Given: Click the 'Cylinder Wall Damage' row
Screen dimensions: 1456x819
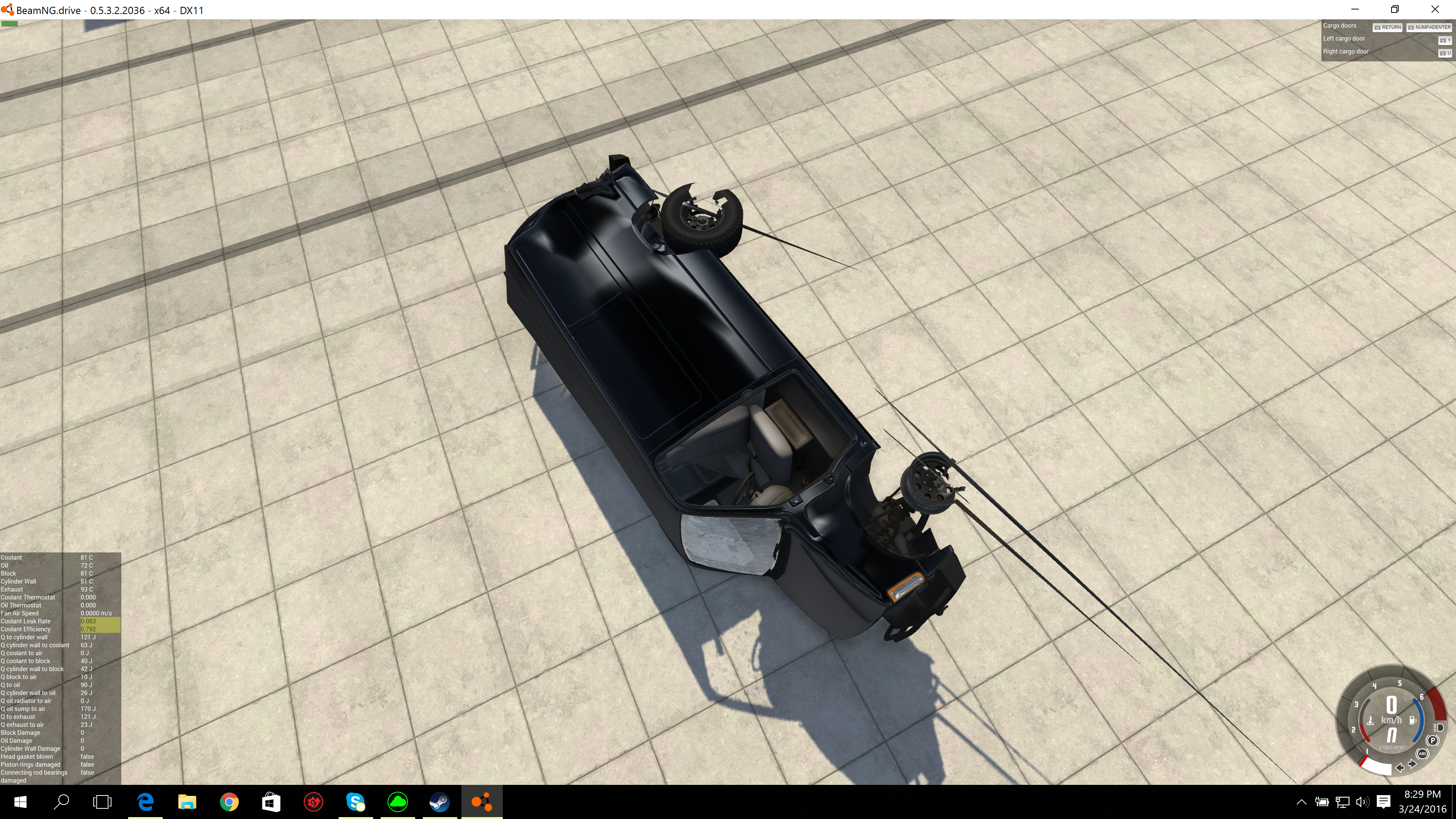Looking at the screenshot, I should click(61, 748).
